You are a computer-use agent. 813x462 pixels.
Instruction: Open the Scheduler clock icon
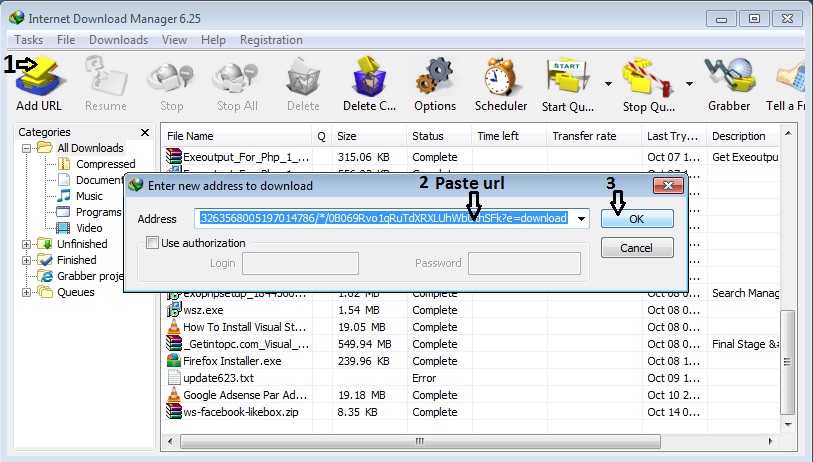coord(500,76)
